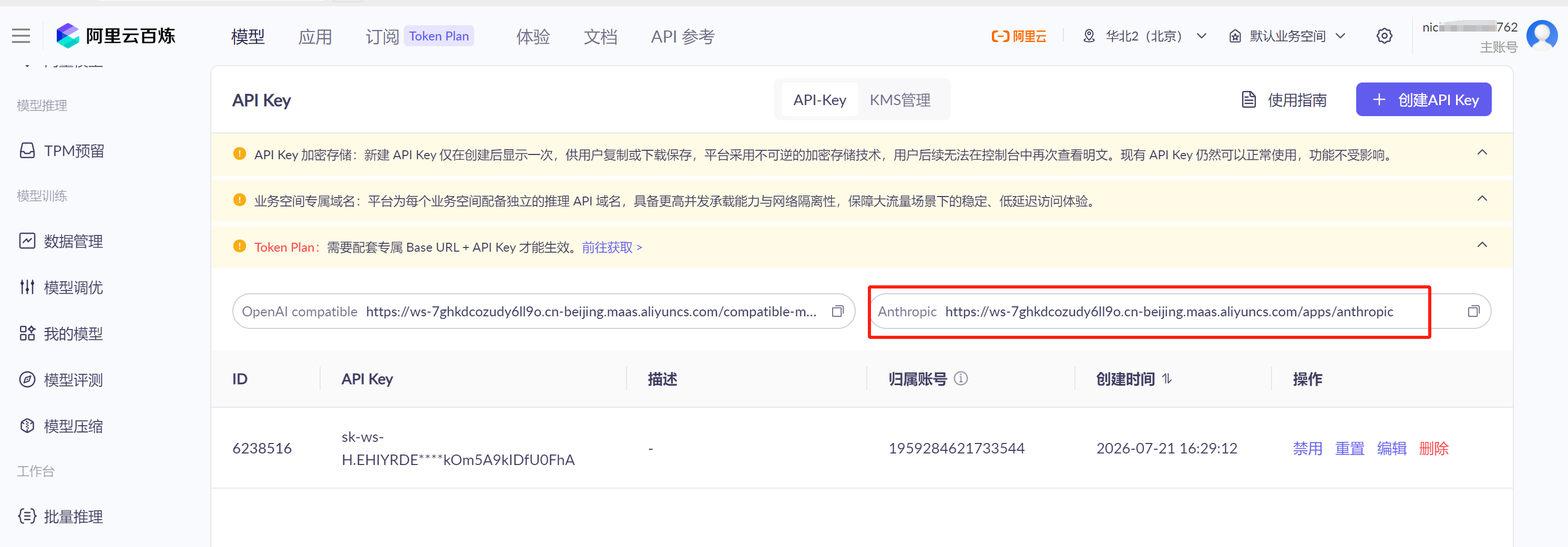Click the 使用指南 document icon
The image size is (1568, 547).
coord(1248,99)
